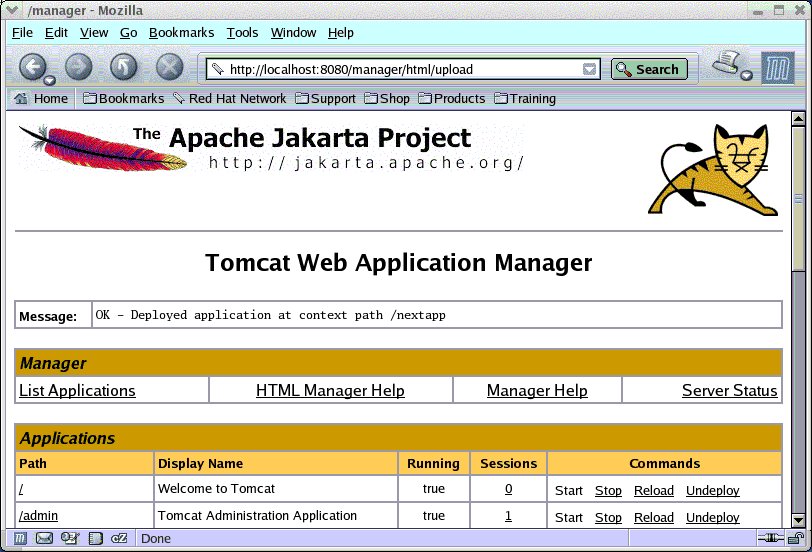Open the /admin path link
812x552 pixels.
pos(38,516)
